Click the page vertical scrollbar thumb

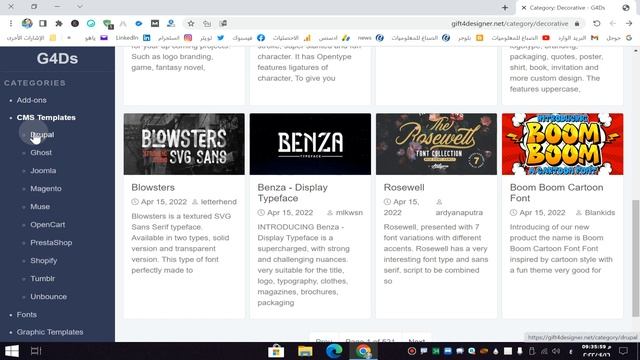[636, 258]
